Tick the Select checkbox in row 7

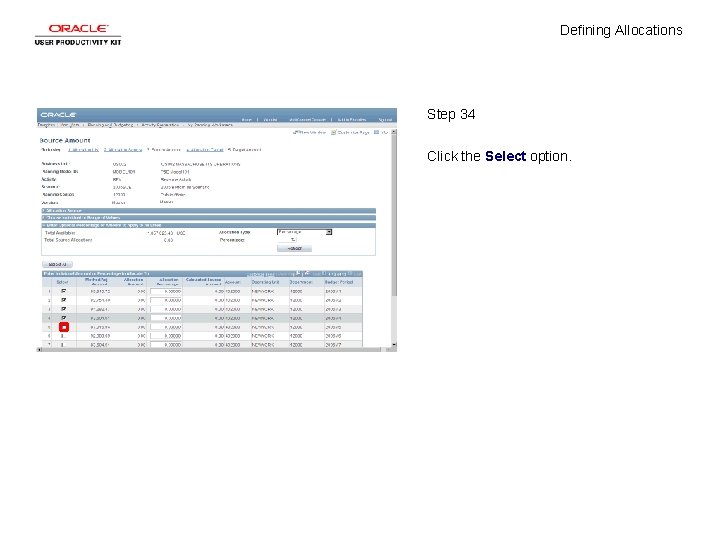click(x=63, y=344)
